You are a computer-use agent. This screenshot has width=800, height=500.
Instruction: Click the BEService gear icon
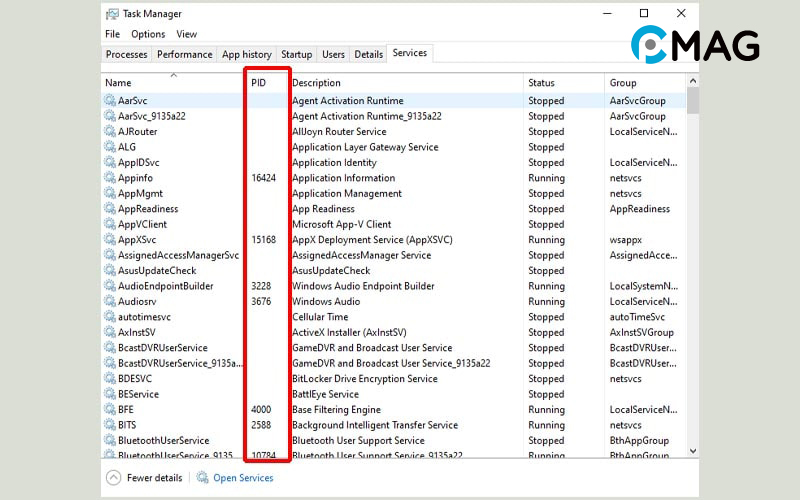click(x=110, y=394)
